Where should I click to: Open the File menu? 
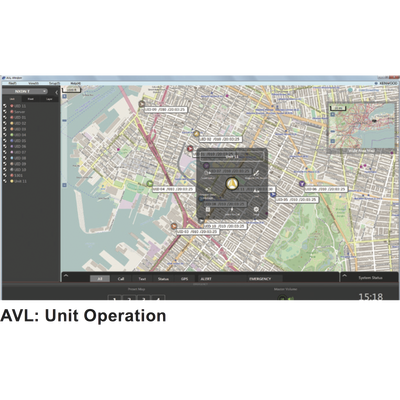point(13,83)
